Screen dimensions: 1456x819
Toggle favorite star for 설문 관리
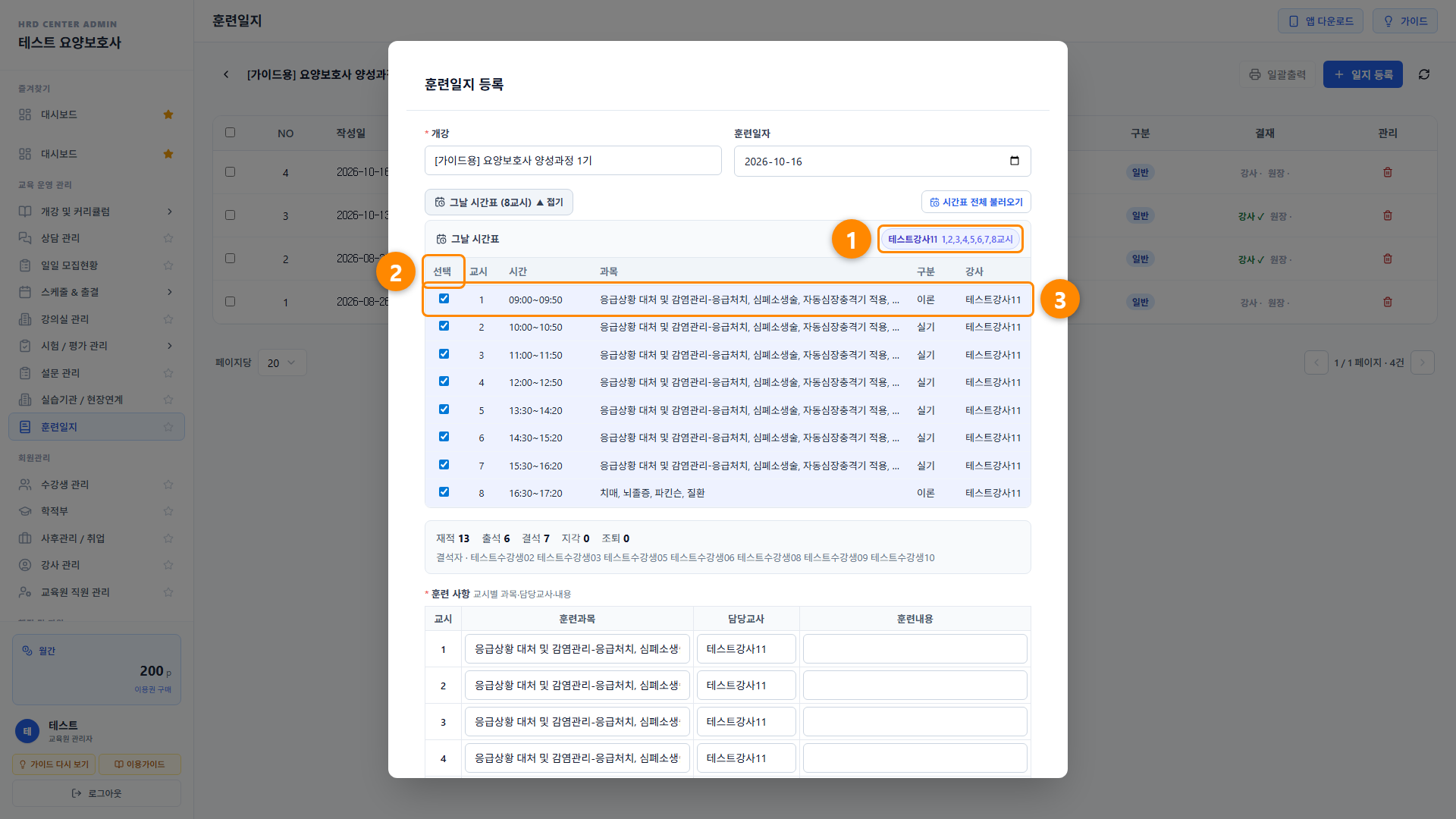[x=168, y=373]
